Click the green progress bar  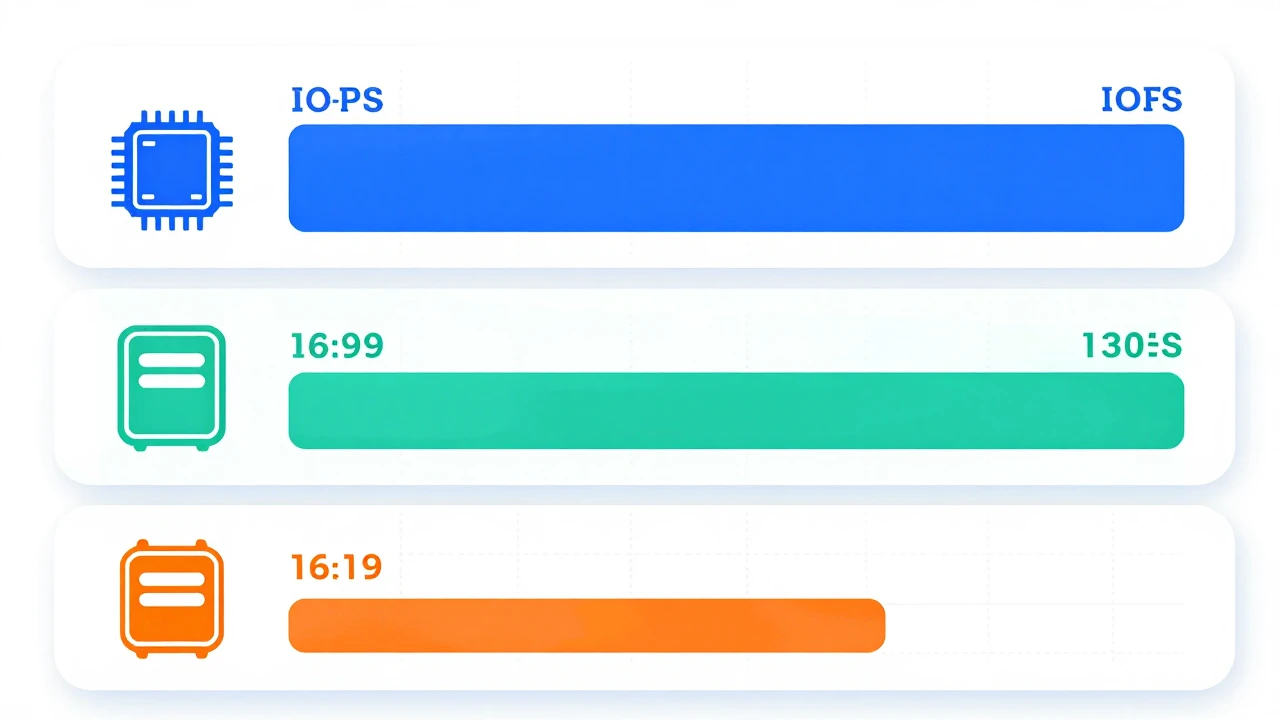736,410
